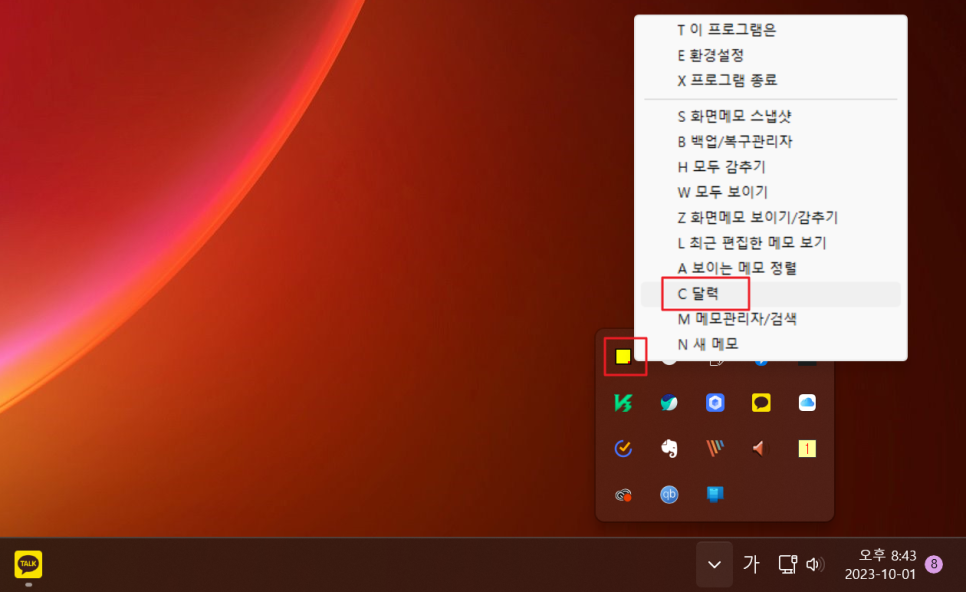Toggle 'Z 화면메모 보이기/감추기' menu entry
The height and width of the screenshot is (592, 966).
point(771,217)
